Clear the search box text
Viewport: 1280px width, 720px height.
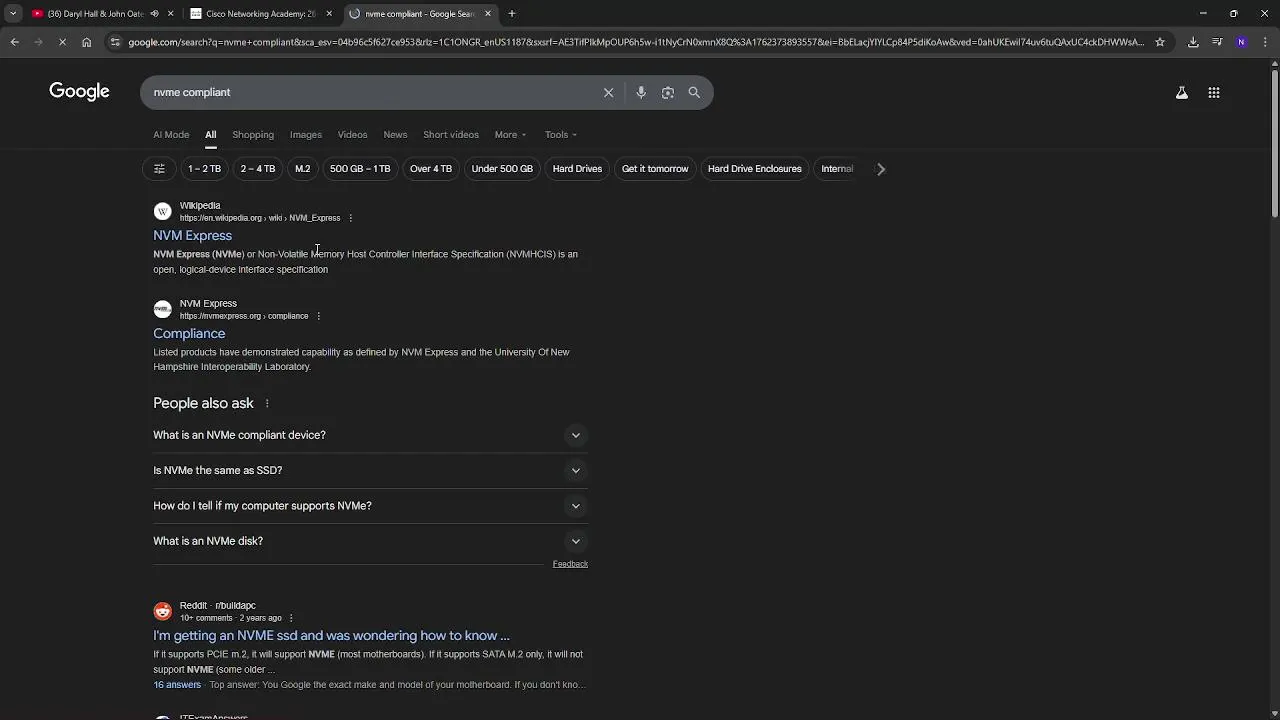pyautogui.click(x=608, y=92)
